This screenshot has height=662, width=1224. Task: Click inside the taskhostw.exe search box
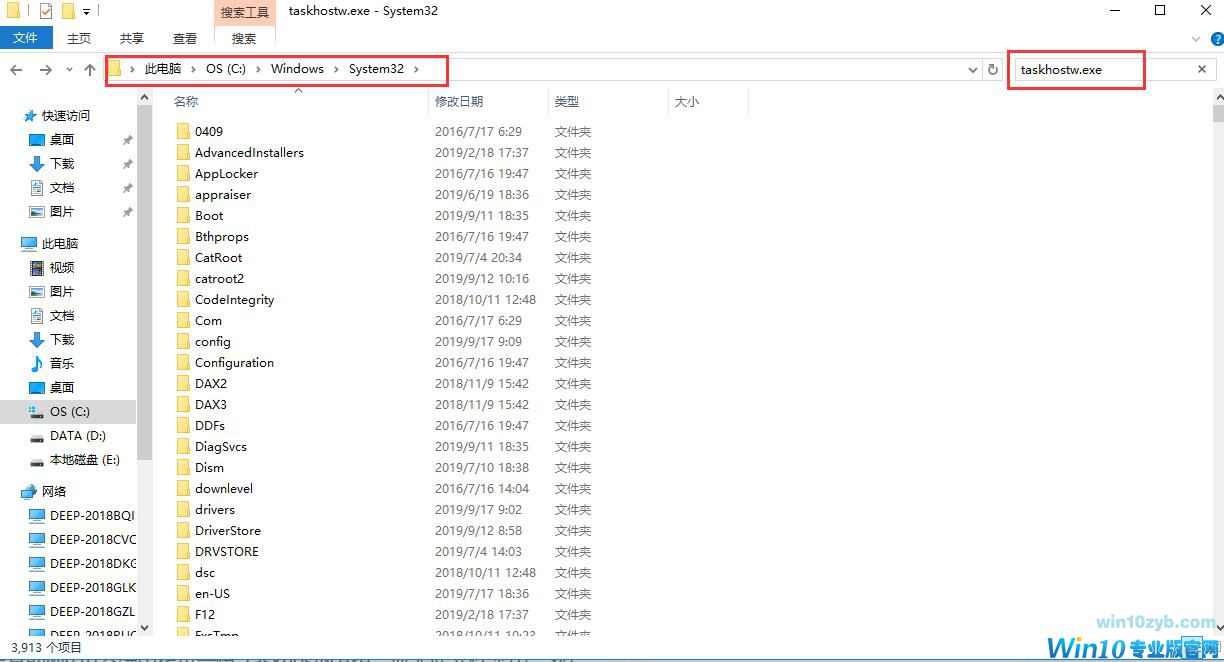point(1100,70)
